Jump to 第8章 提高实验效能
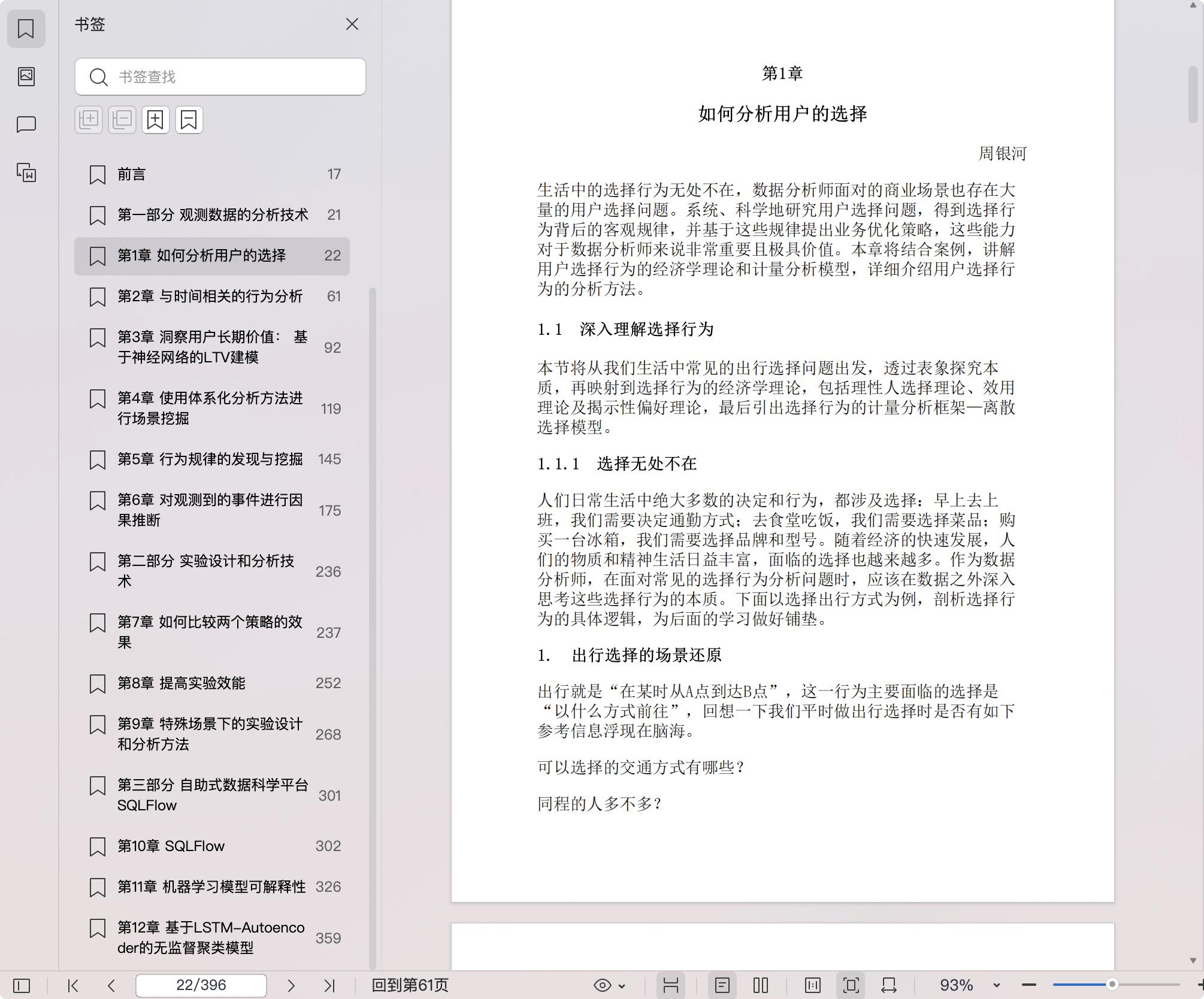The height and width of the screenshot is (999, 1204). click(x=212, y=683)
